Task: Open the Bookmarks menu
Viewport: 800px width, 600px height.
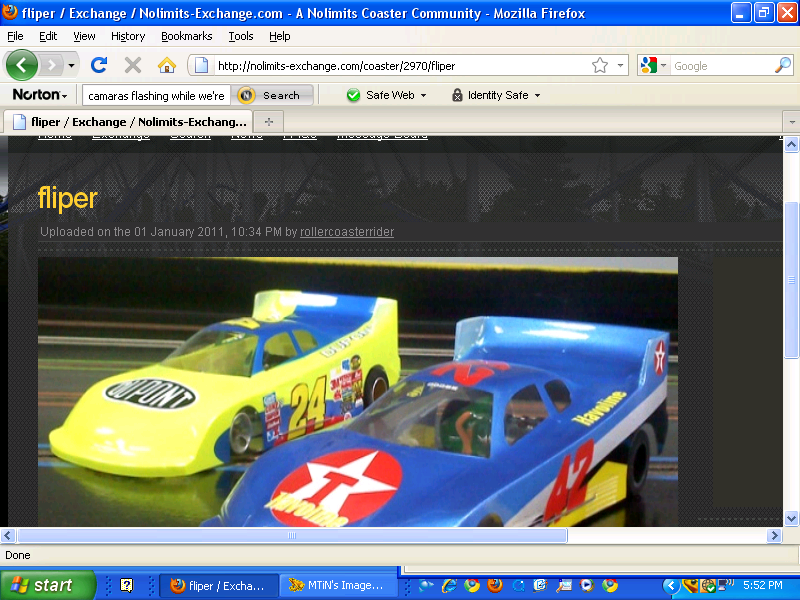Action: (187, 36)
